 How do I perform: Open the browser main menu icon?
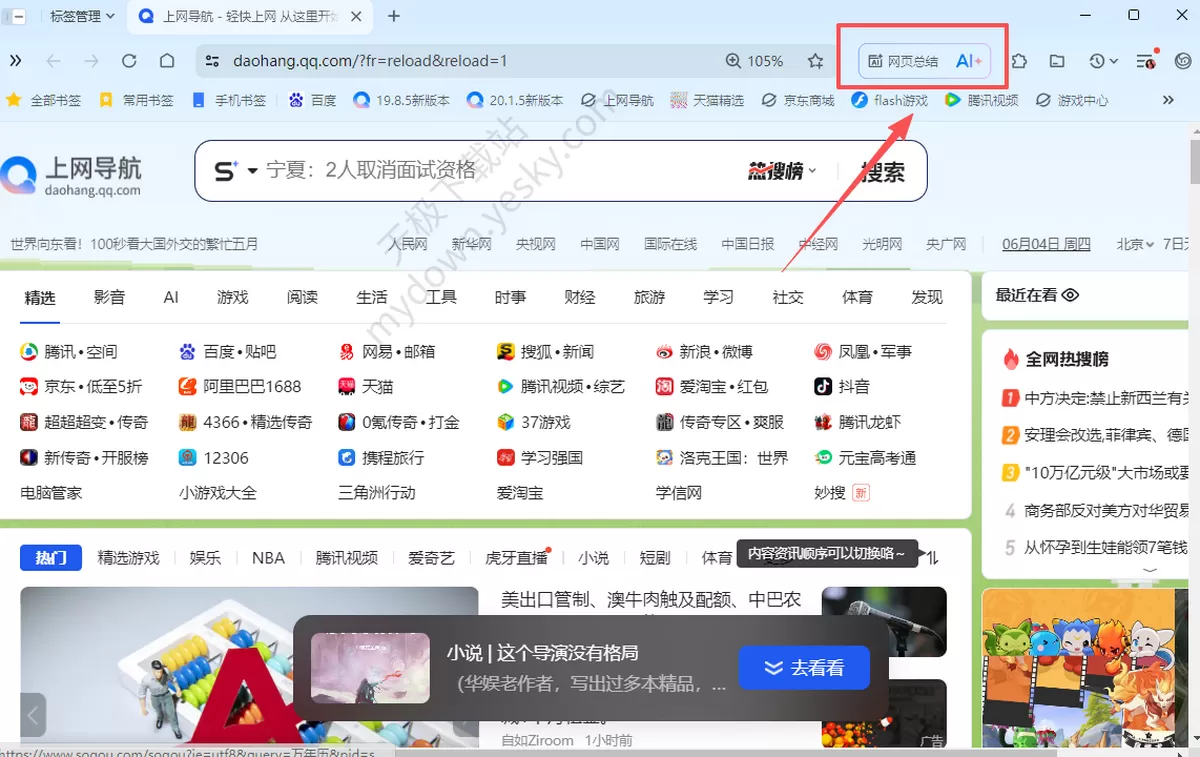pos(1148,61)
